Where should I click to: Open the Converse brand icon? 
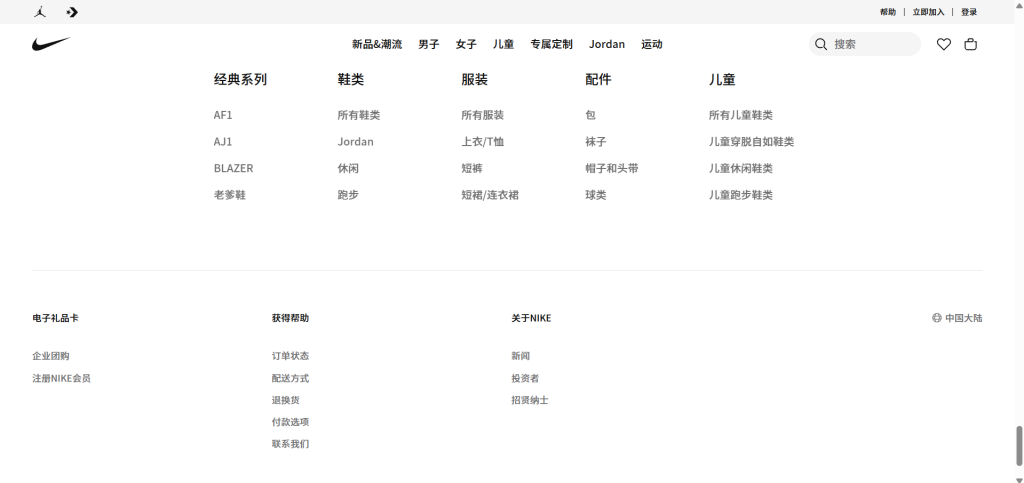point(72,12)
